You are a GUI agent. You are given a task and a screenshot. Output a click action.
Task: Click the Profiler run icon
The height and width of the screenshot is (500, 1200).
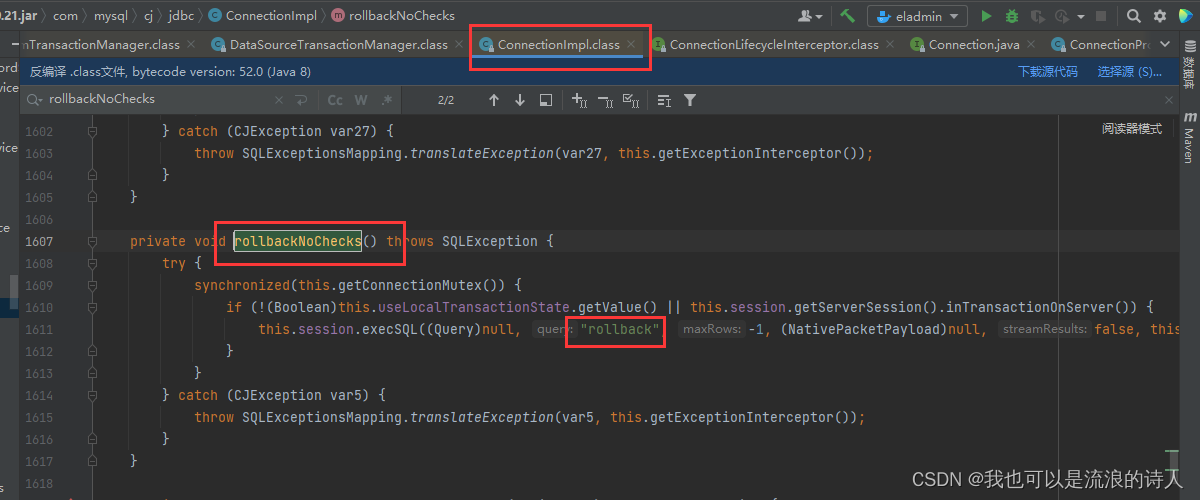tap(1064, 16)
